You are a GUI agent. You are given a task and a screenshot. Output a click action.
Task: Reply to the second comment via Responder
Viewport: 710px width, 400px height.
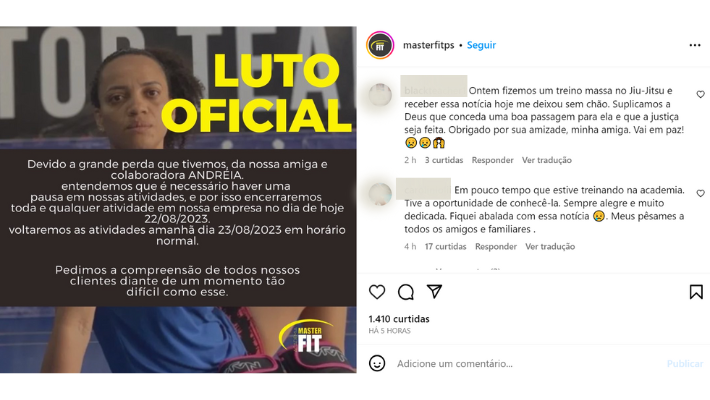496,246
